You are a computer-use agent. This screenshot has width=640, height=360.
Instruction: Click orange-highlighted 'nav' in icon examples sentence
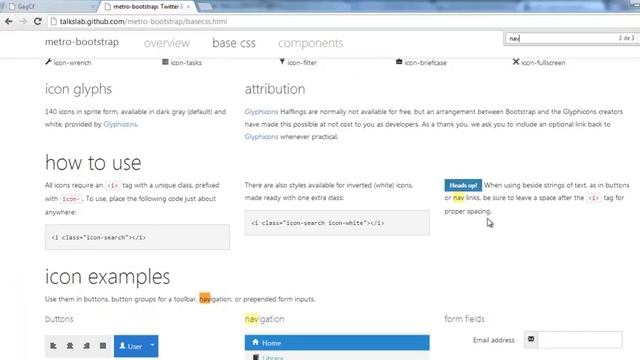click(204, 298)
